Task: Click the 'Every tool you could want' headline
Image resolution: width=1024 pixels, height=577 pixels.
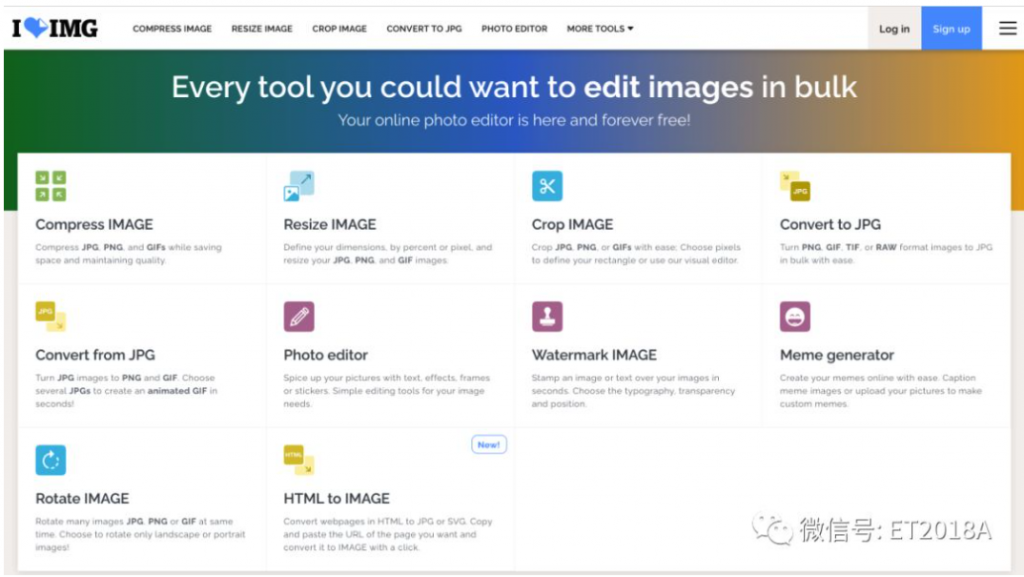Action: tap(514, 87)
